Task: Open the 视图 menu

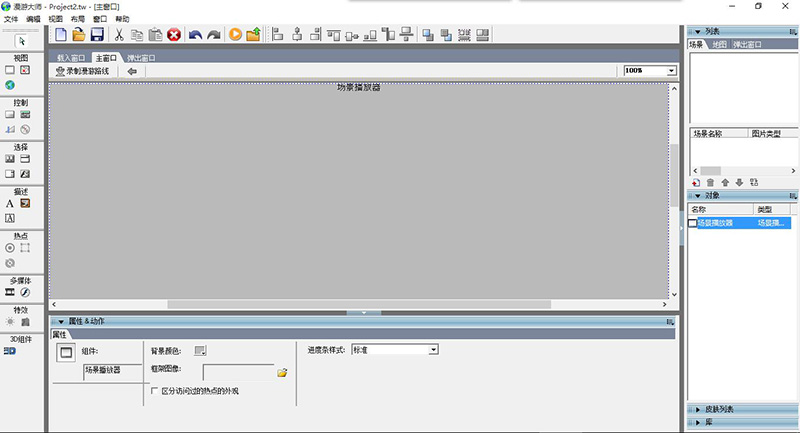Action: (56, 19)
